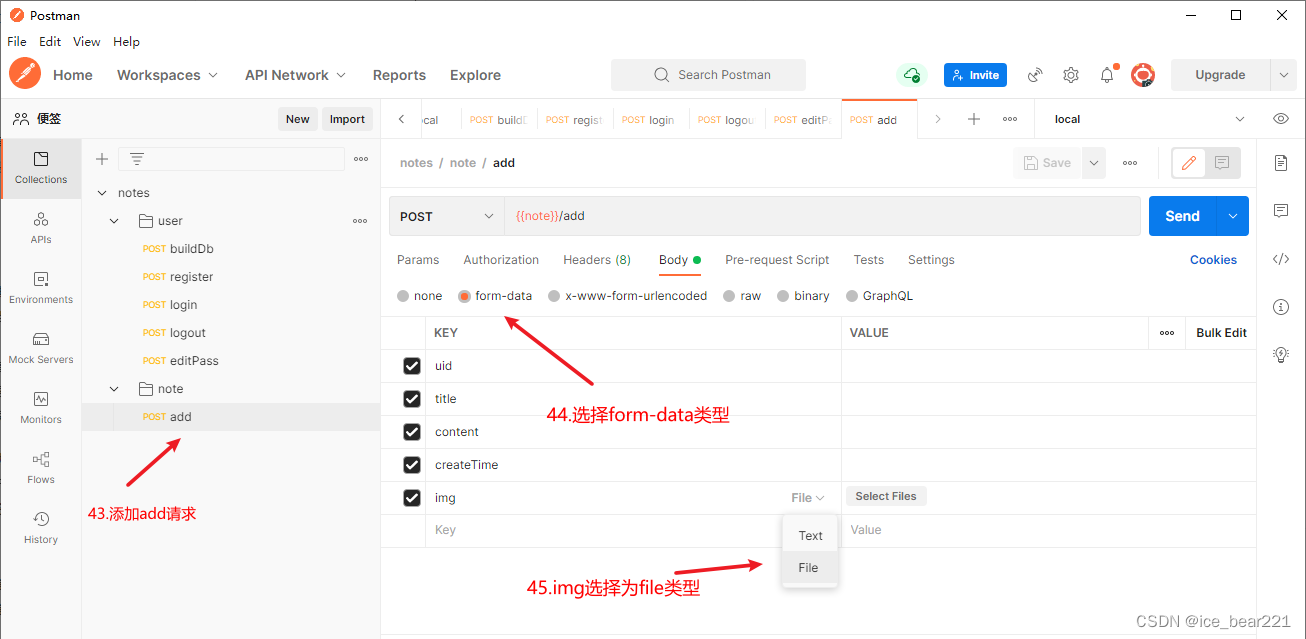Image resolution: width=1306 pixels, height=639 pixels.
Task: Click the Send button
Action: 1182,216
